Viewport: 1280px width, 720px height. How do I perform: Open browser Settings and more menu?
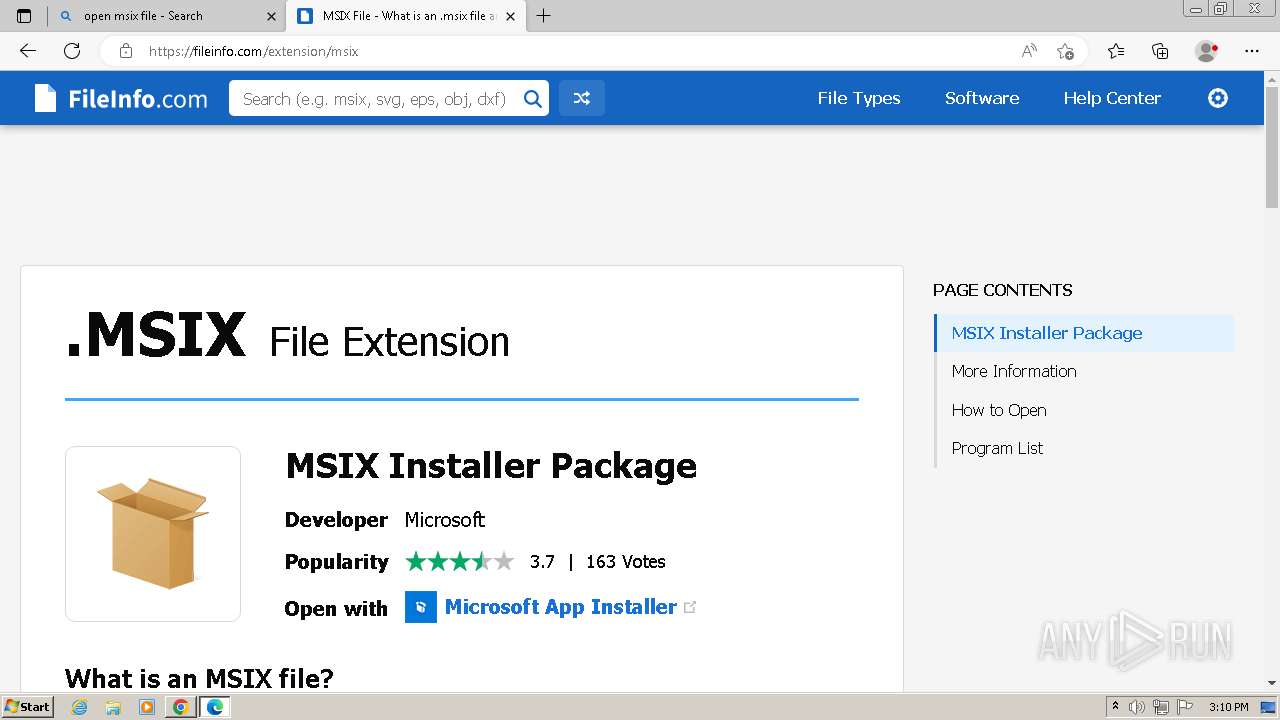tap(1252, 51)
